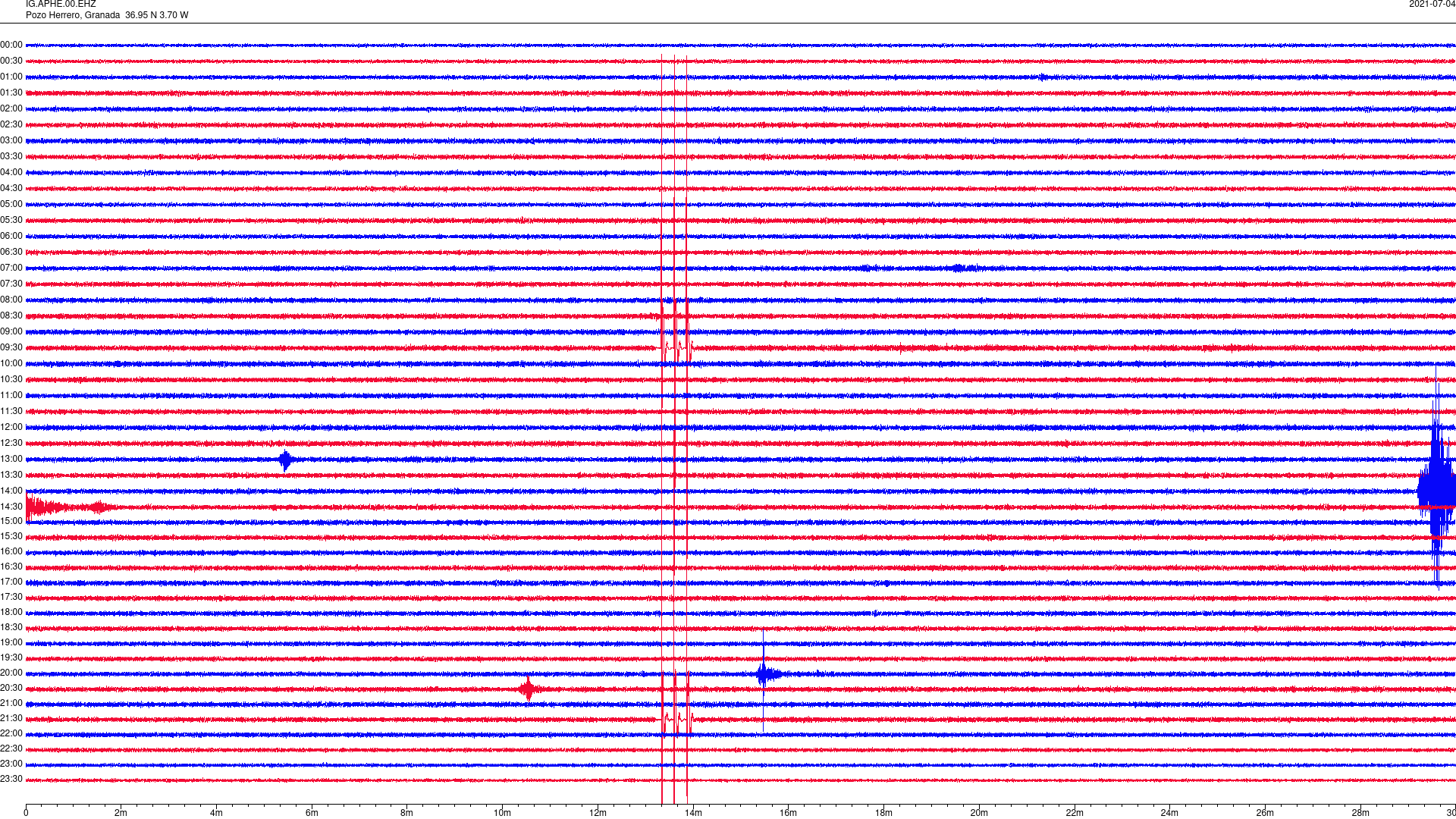Click the 01:30 time row label
Screen dimensions: 1456x819
point(11,93)
